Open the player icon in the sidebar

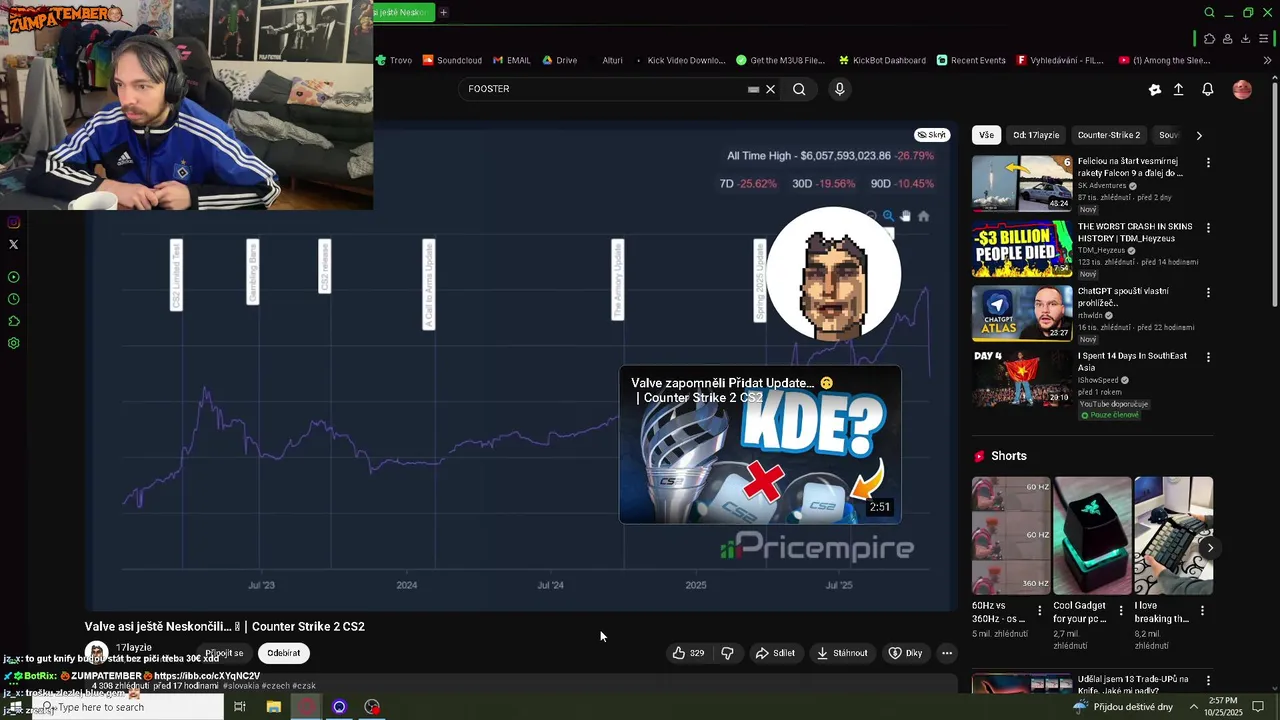pos(13,277)
